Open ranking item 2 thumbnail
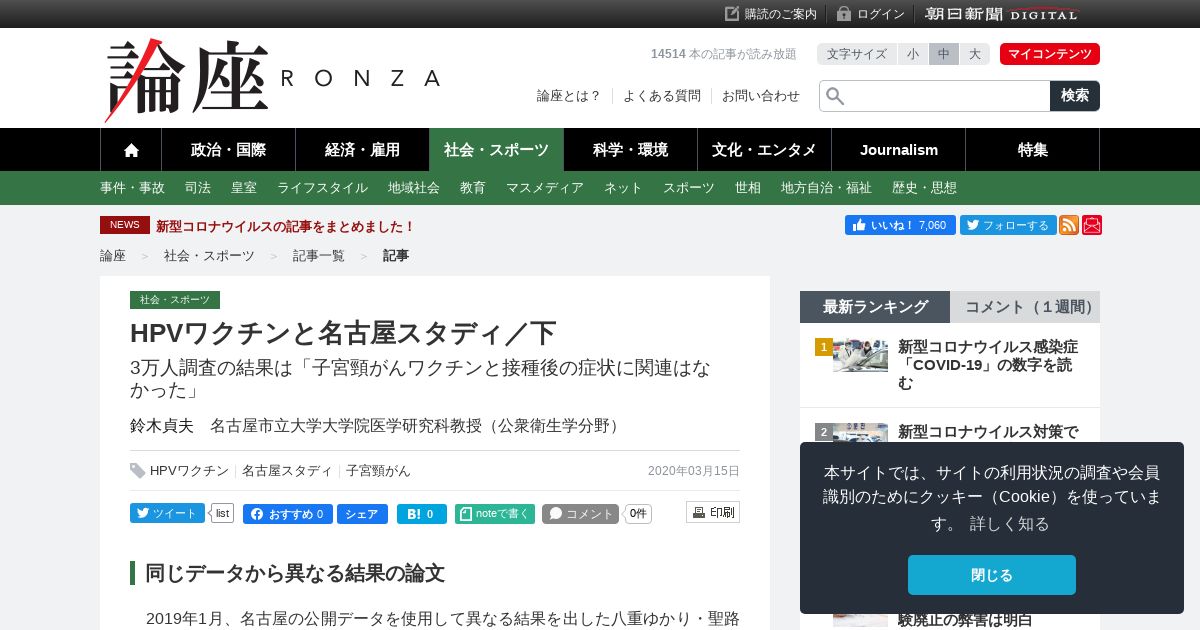The height and width of the screenshot is (630, 1200). click(x=860, y=433)
